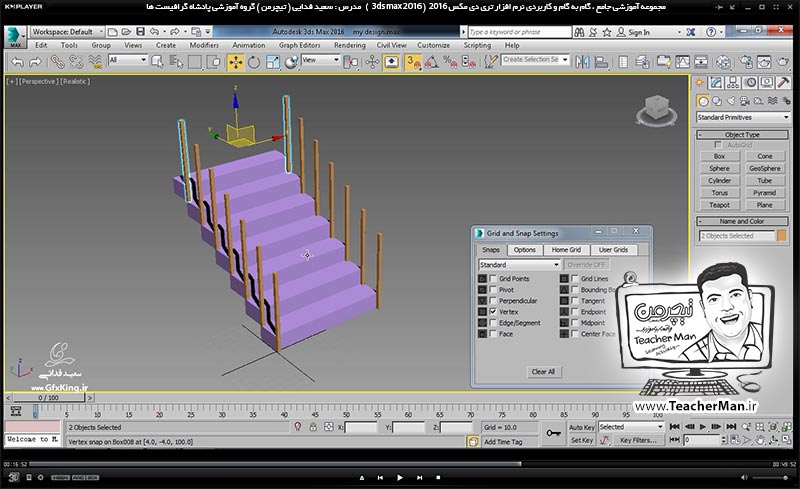This screenshot has height=489, width=800.
Task: Activate the Select and Move tool
Action: tap(236, 62)
